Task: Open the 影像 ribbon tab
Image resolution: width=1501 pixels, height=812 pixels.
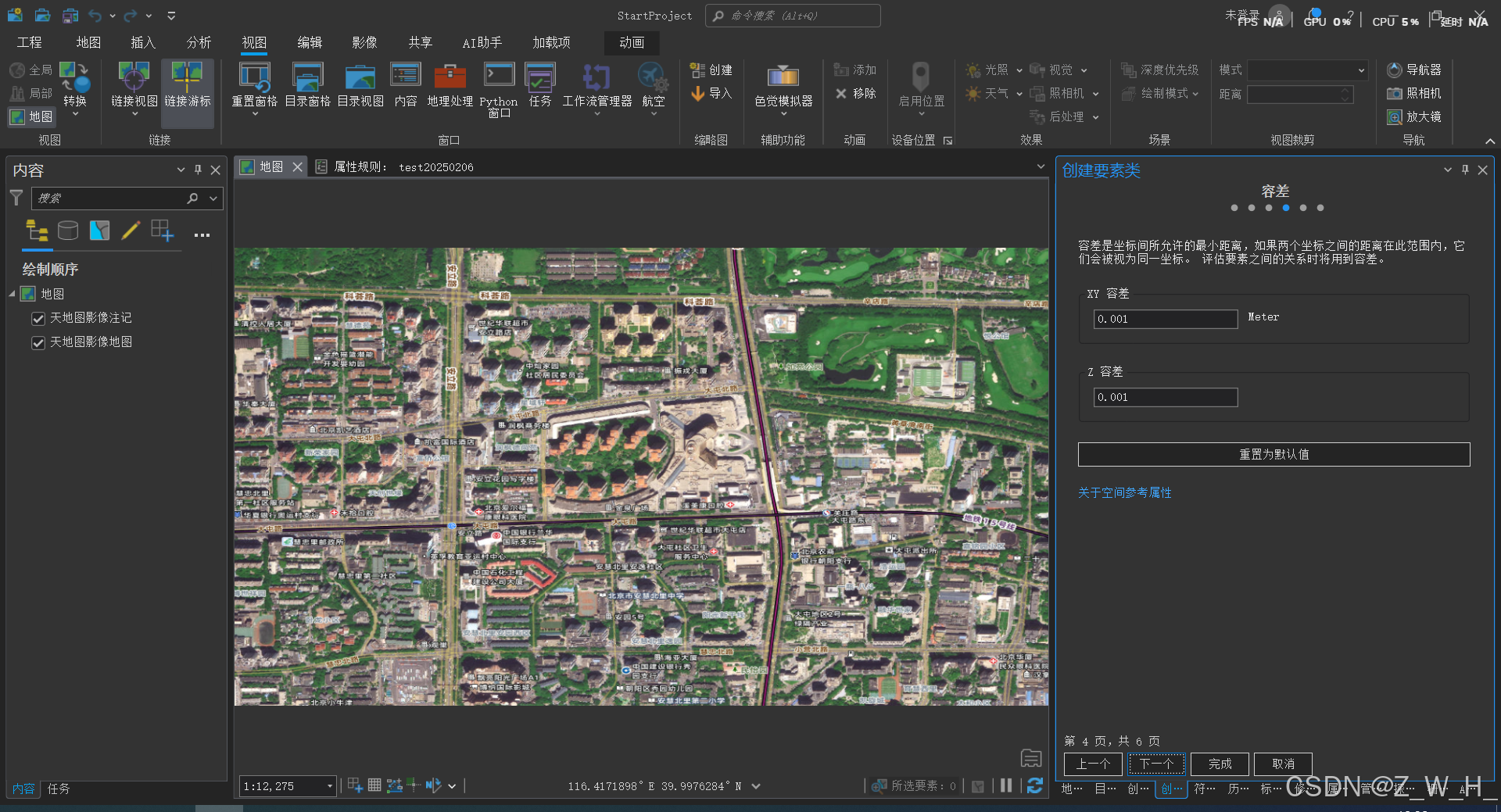Action: (x=364, y=42)
